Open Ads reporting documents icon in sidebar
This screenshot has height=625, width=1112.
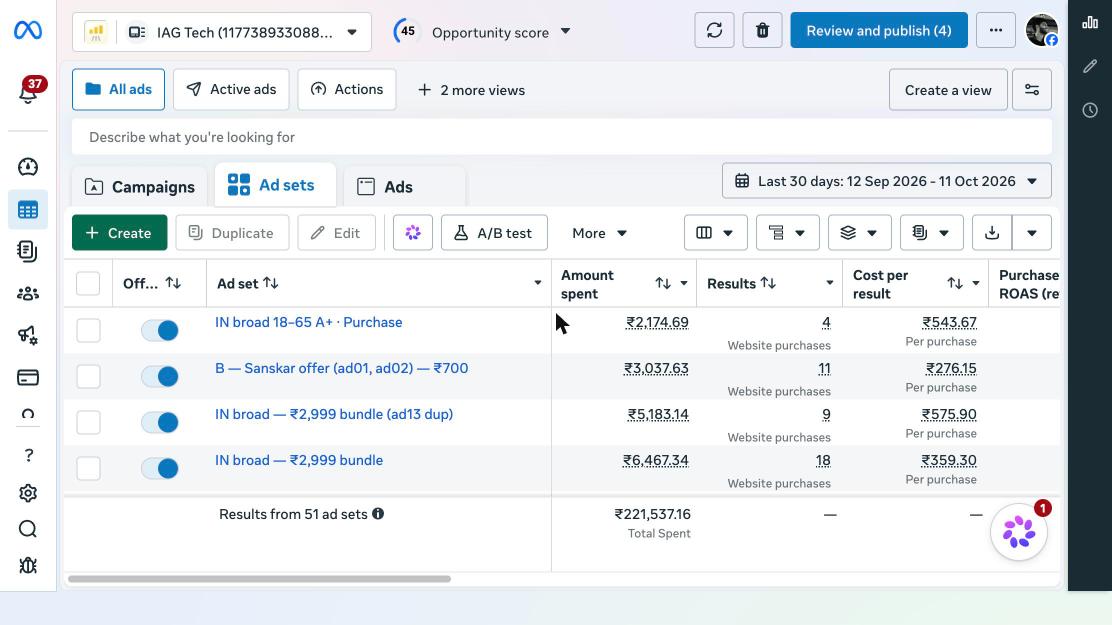click(28, 251)
